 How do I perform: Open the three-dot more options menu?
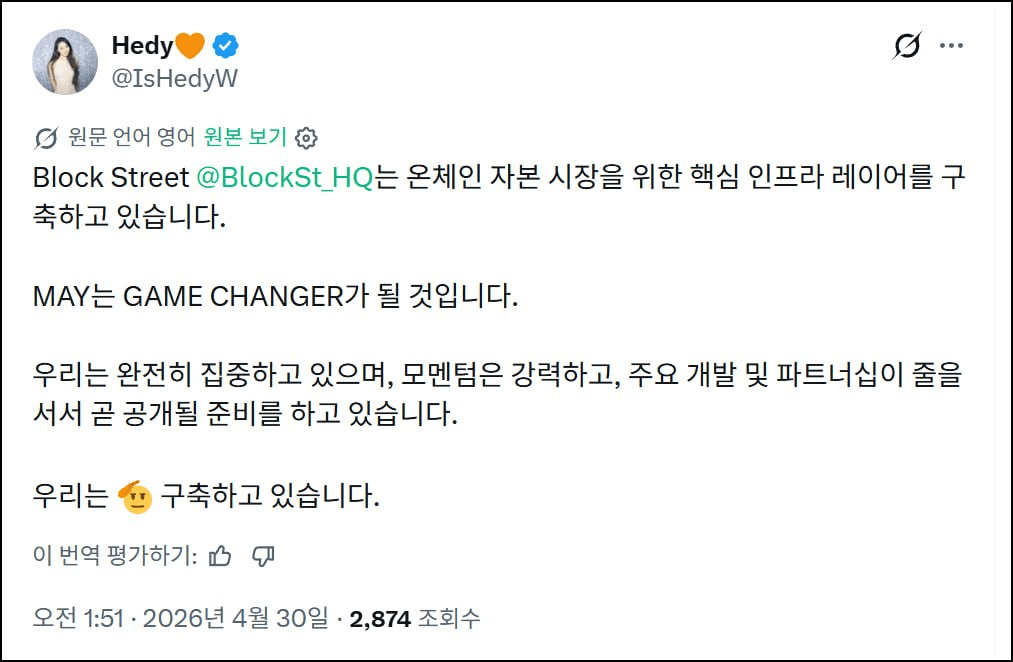click(x=952, y=46)
